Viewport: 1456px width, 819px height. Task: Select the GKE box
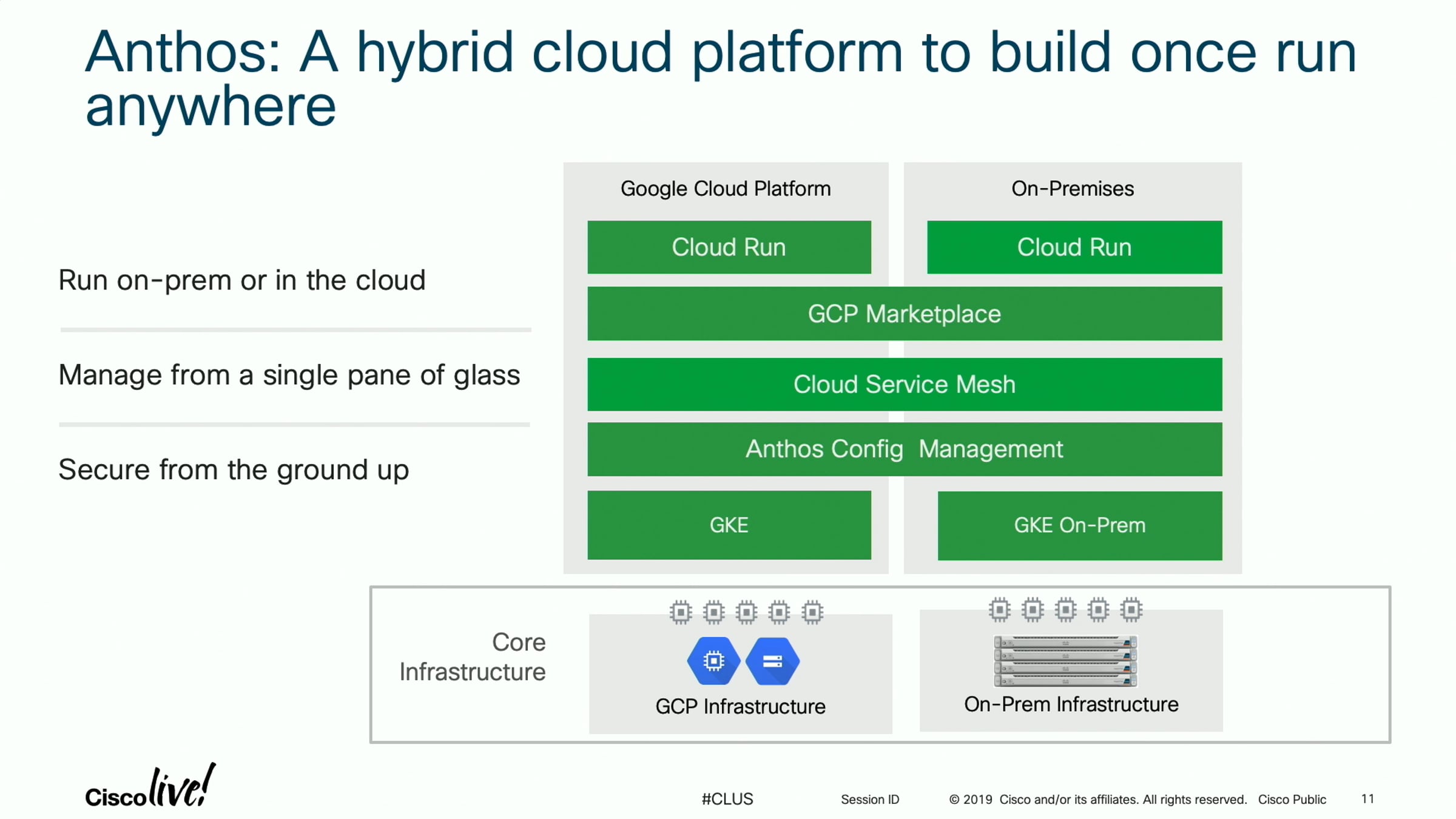coord(729,525)
